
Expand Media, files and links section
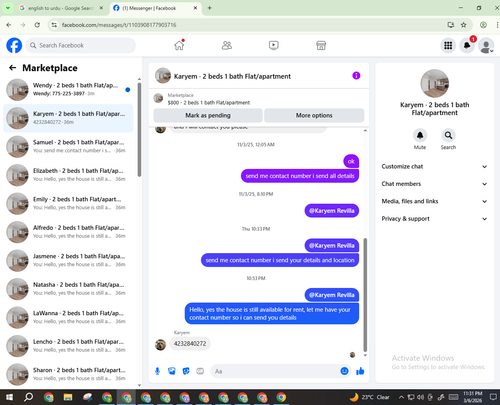[x=434, y=201]
